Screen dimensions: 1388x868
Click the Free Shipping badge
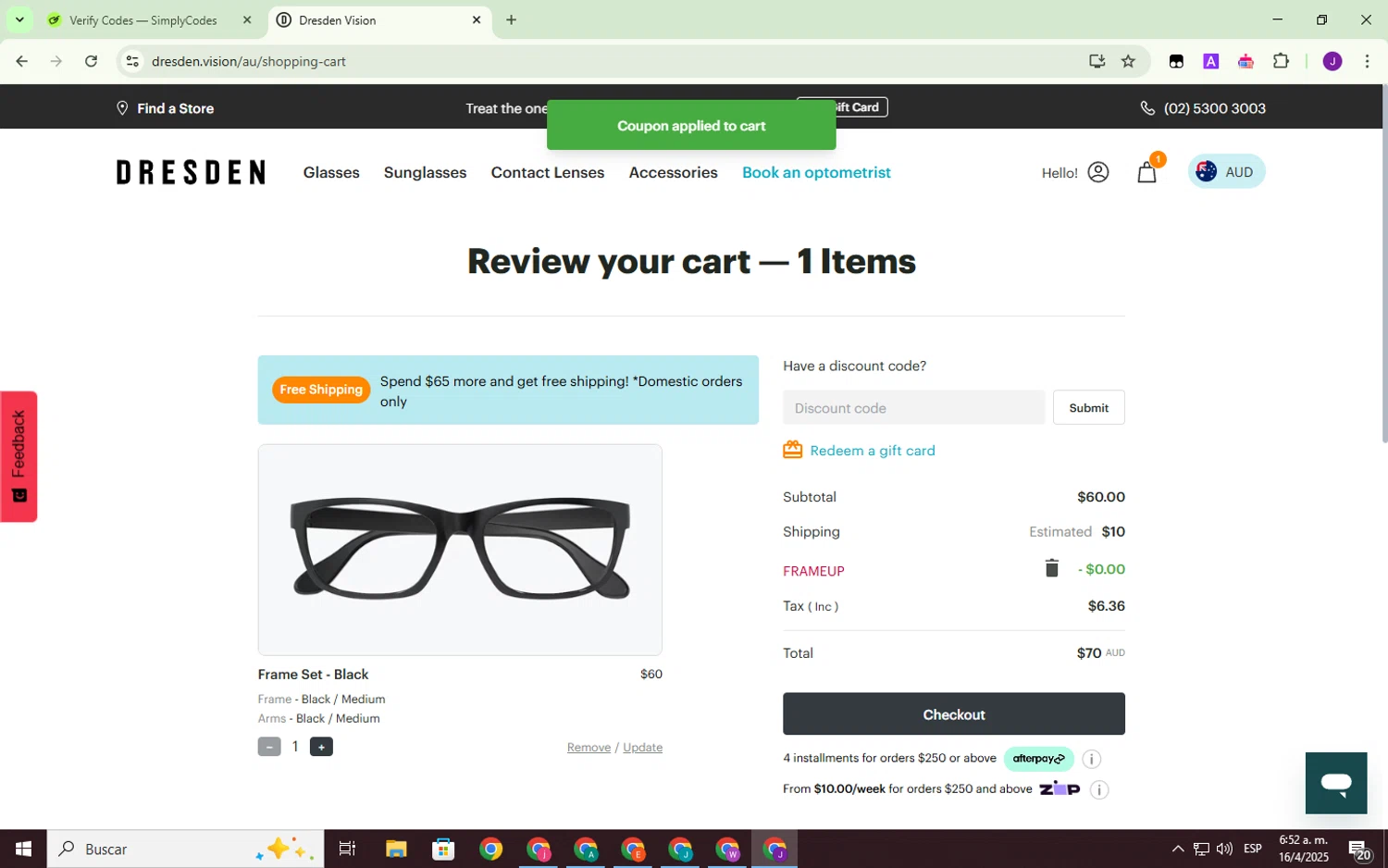coord(321,390)
